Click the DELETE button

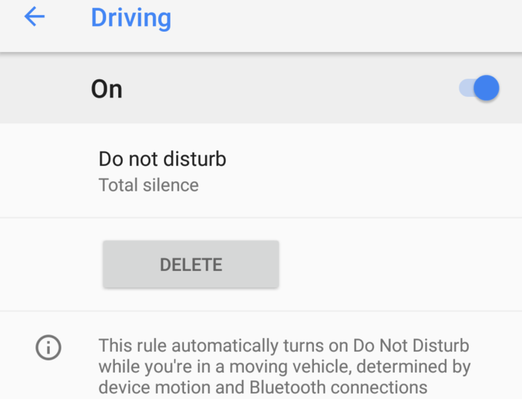click(x=191, y=264)
